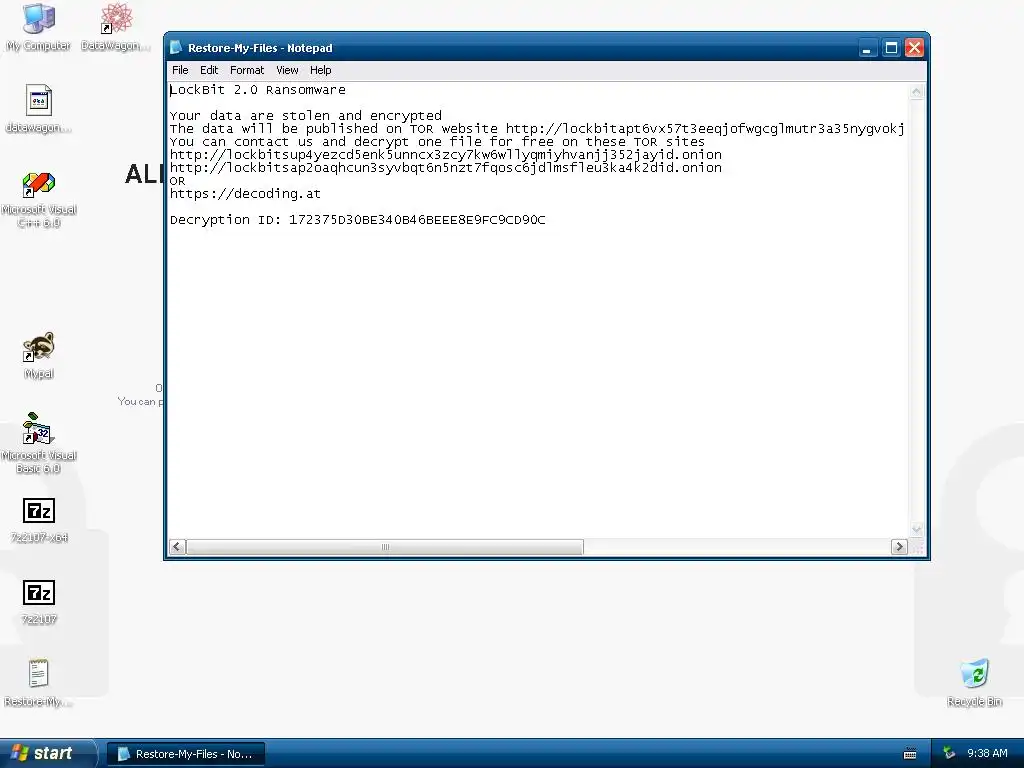
Task: Maximize the Notepad window
Action: coord(891,48)
